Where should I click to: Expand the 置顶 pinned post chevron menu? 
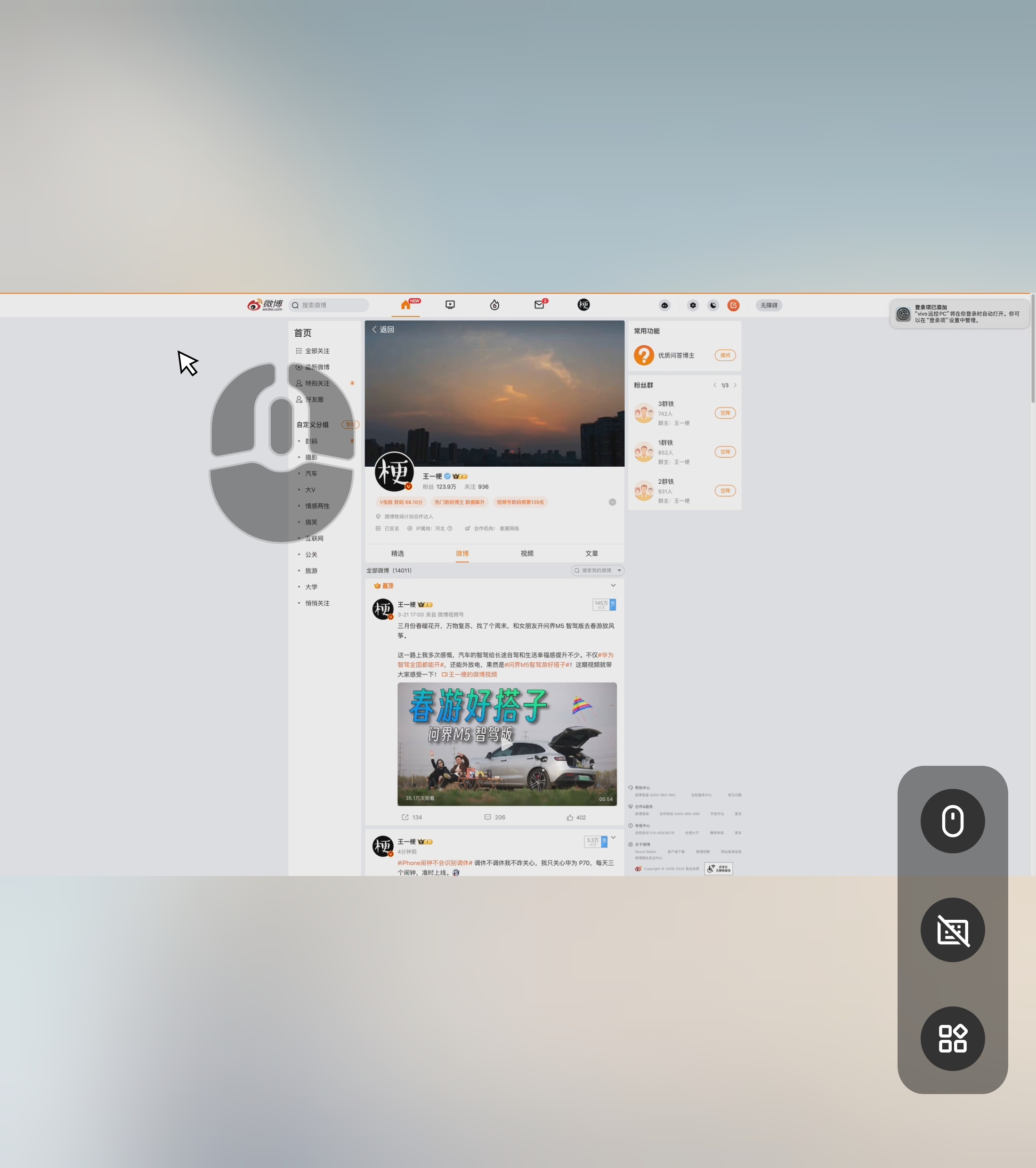tap(613, 585)
